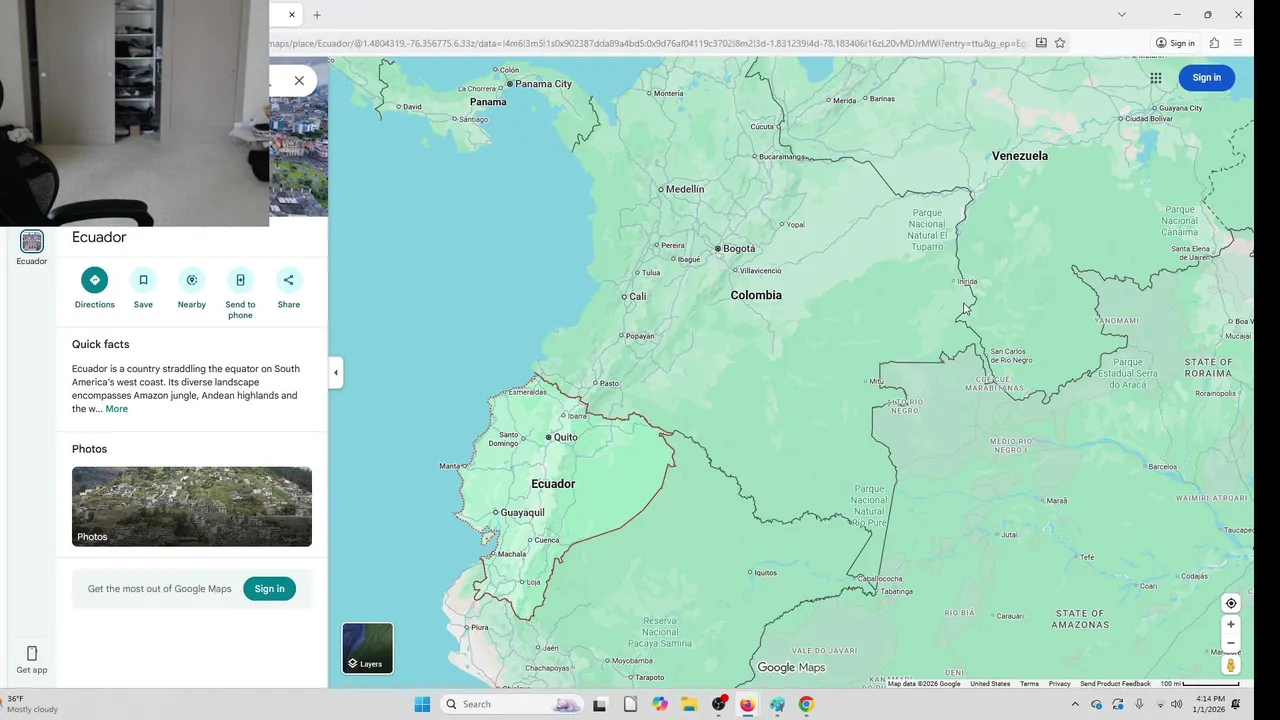1280x720 pixels.
Task: Open the Firefox Sign in account button
Action: coord(1175,43)
